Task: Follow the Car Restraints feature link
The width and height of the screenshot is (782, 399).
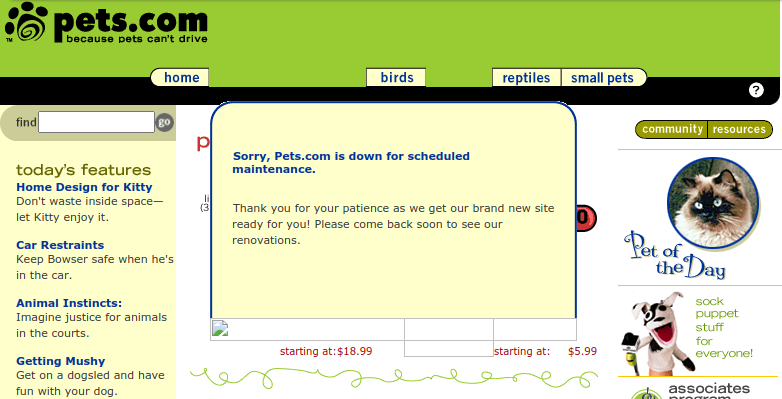Action: click(60, 245)
